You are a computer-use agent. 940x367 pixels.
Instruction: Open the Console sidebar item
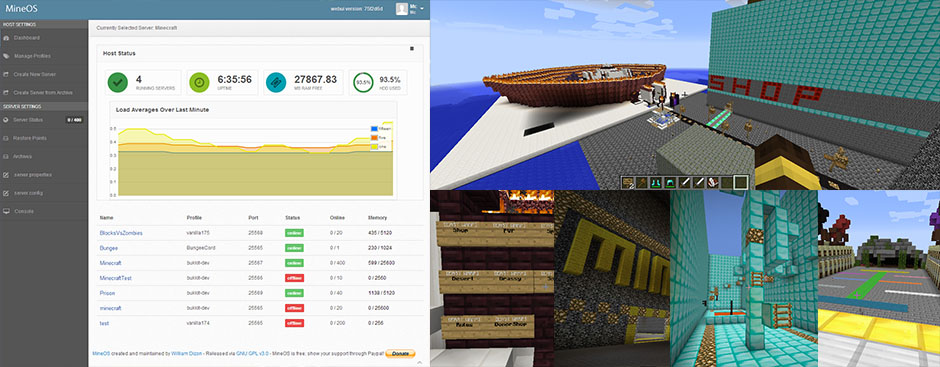24,212
